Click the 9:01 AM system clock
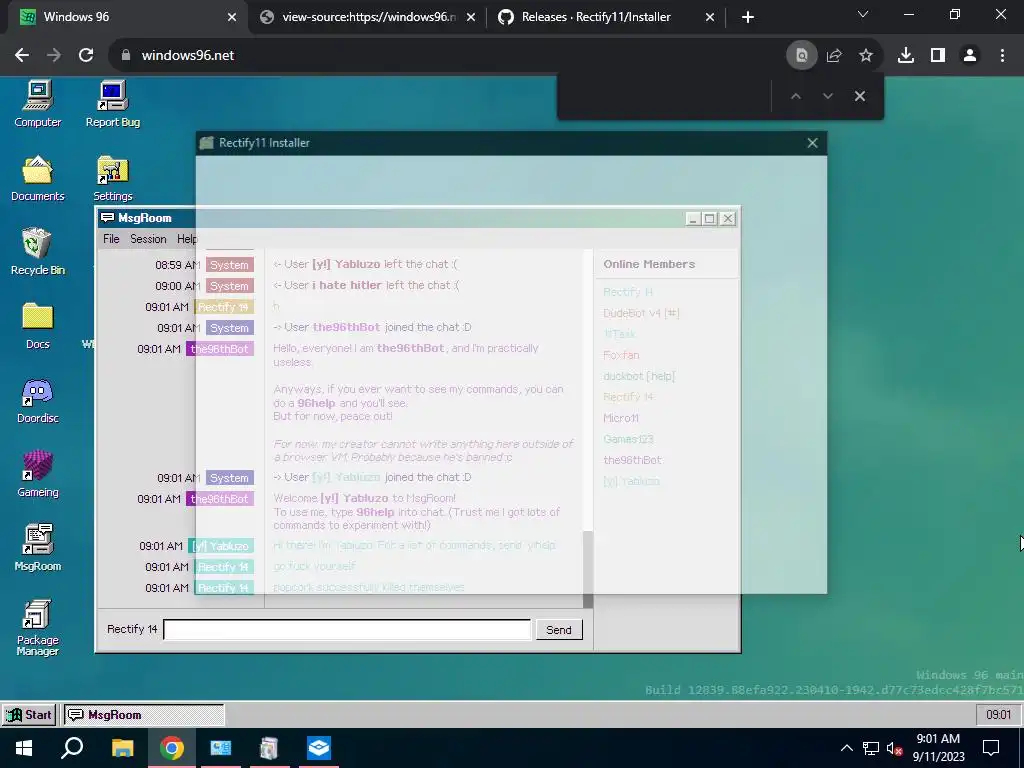 click(938, 748)
